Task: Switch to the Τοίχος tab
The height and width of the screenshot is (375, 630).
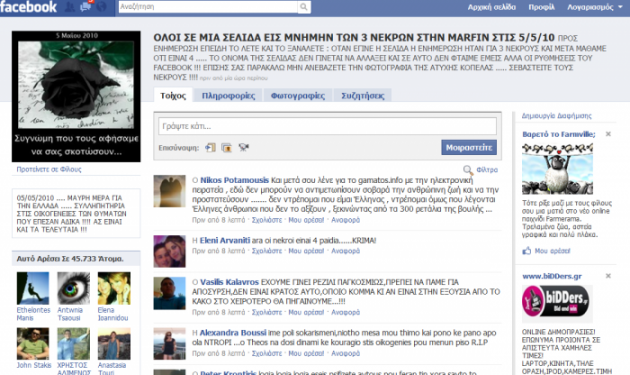Action: coord(173,95)
